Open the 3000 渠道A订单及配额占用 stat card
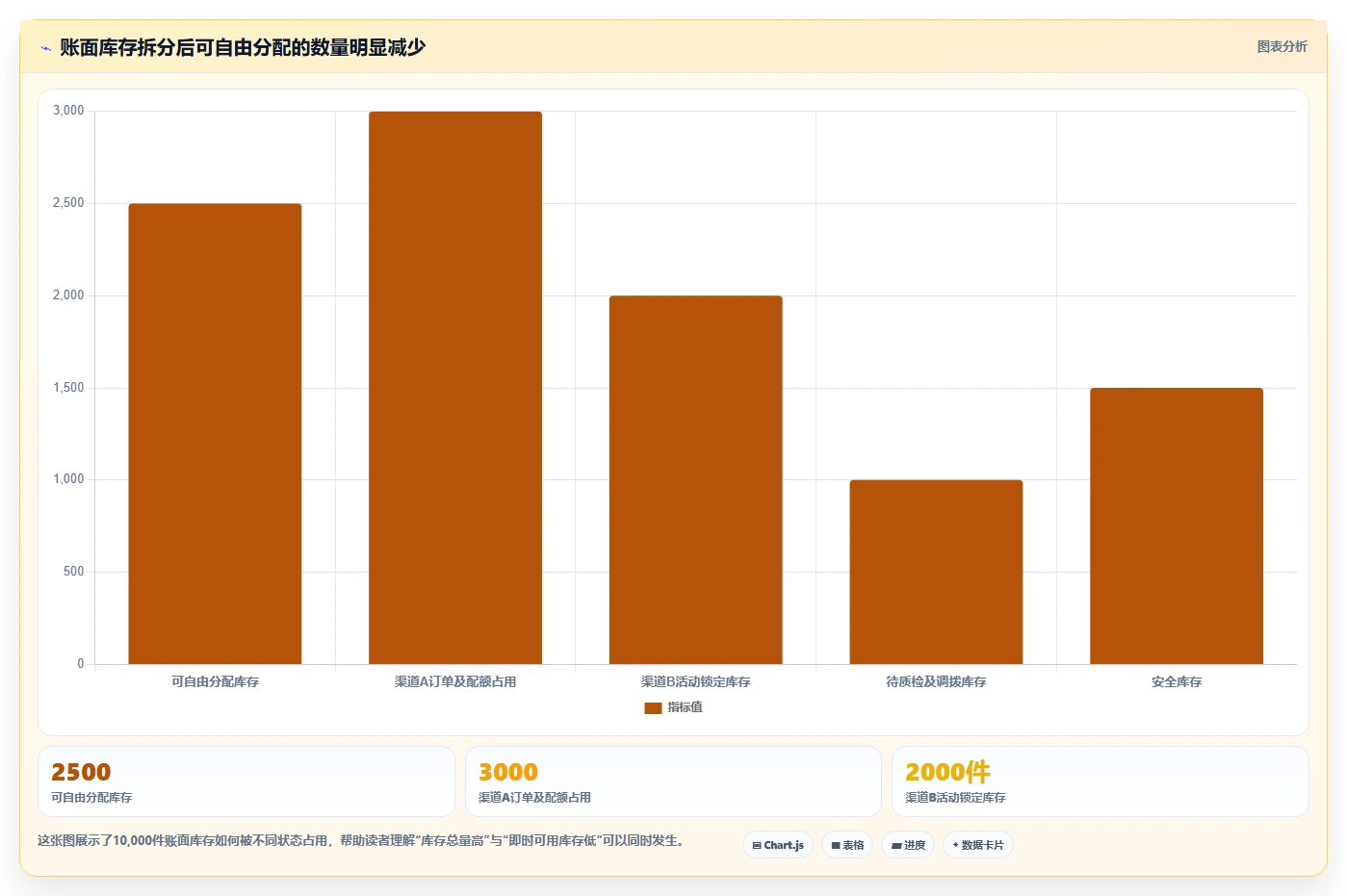 coord(673,781)
